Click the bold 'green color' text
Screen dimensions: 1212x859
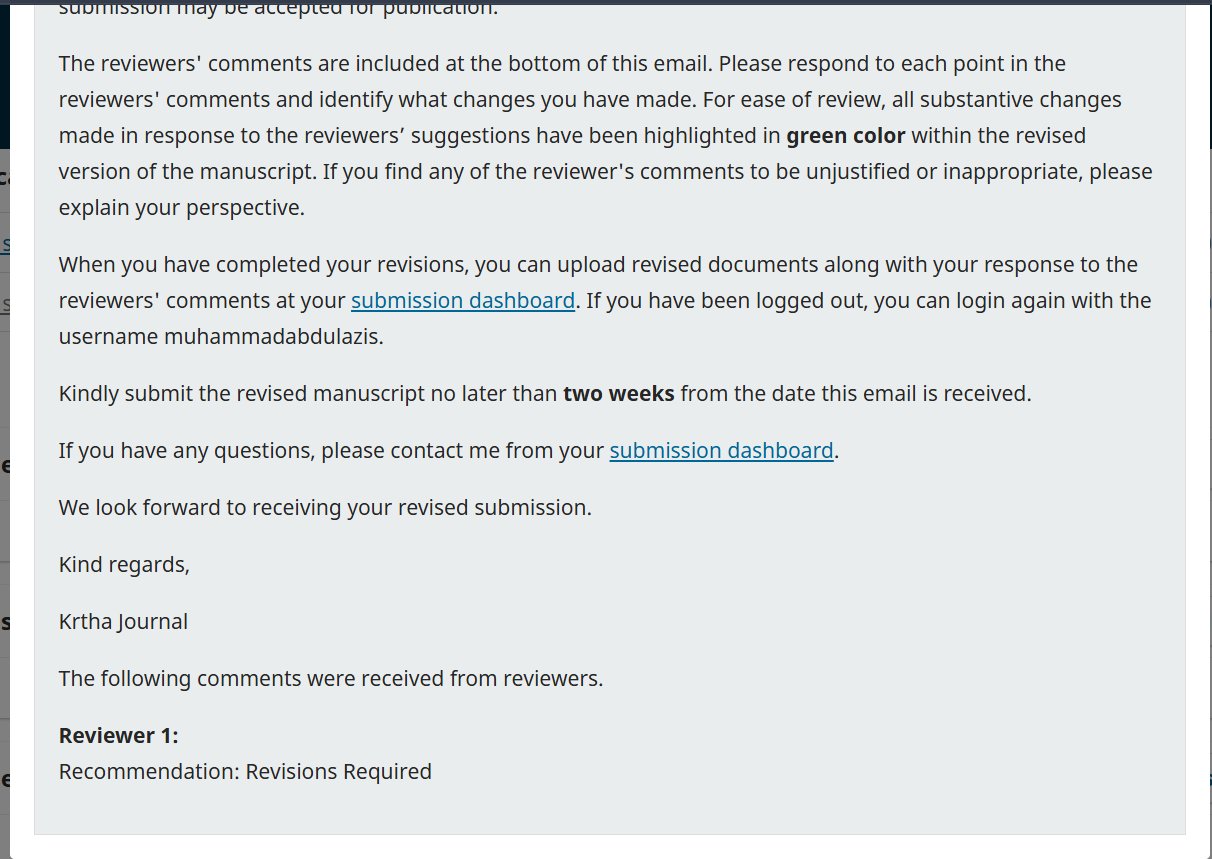pos(846,135)
